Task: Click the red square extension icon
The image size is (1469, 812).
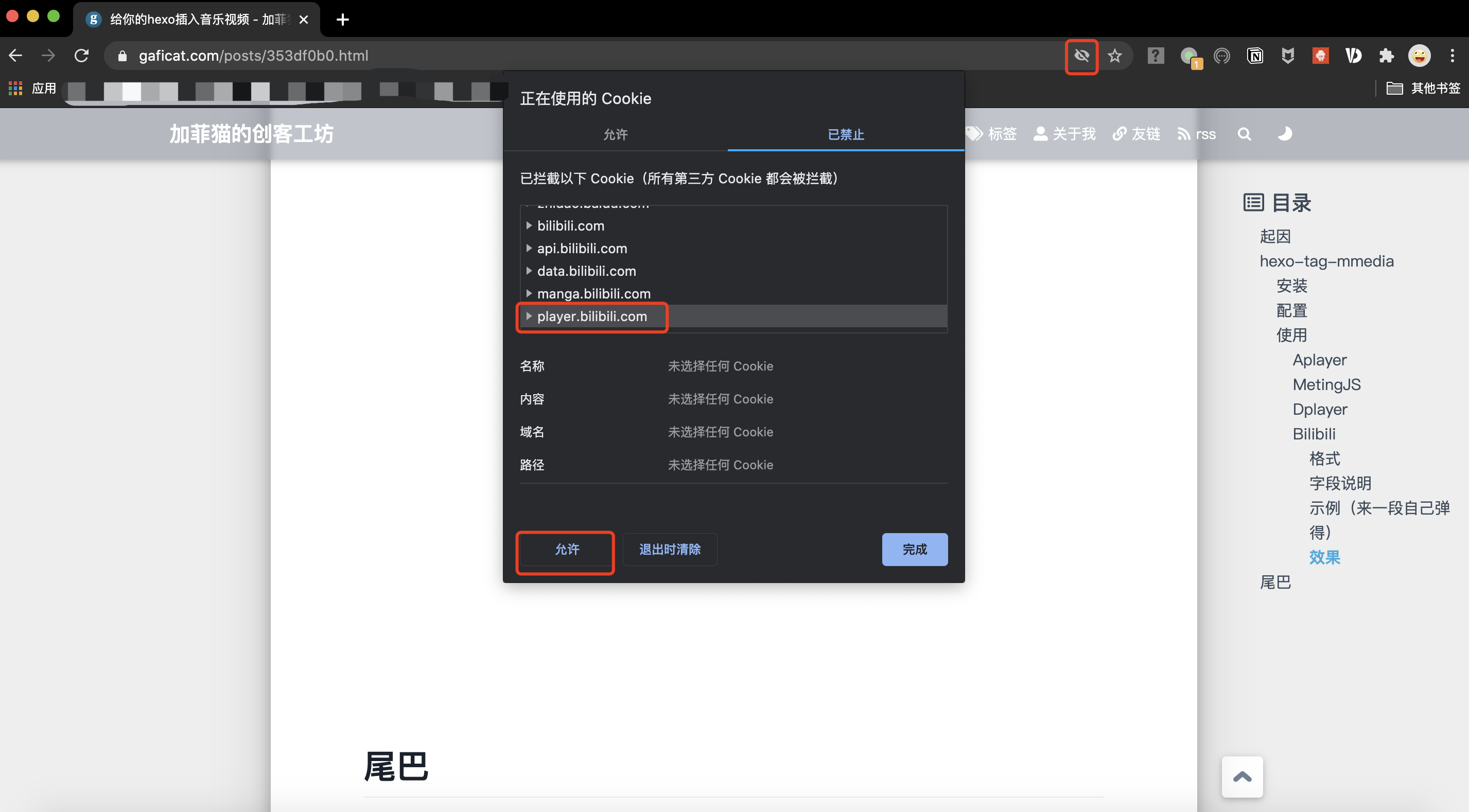Action: [x=1320, y=55]
